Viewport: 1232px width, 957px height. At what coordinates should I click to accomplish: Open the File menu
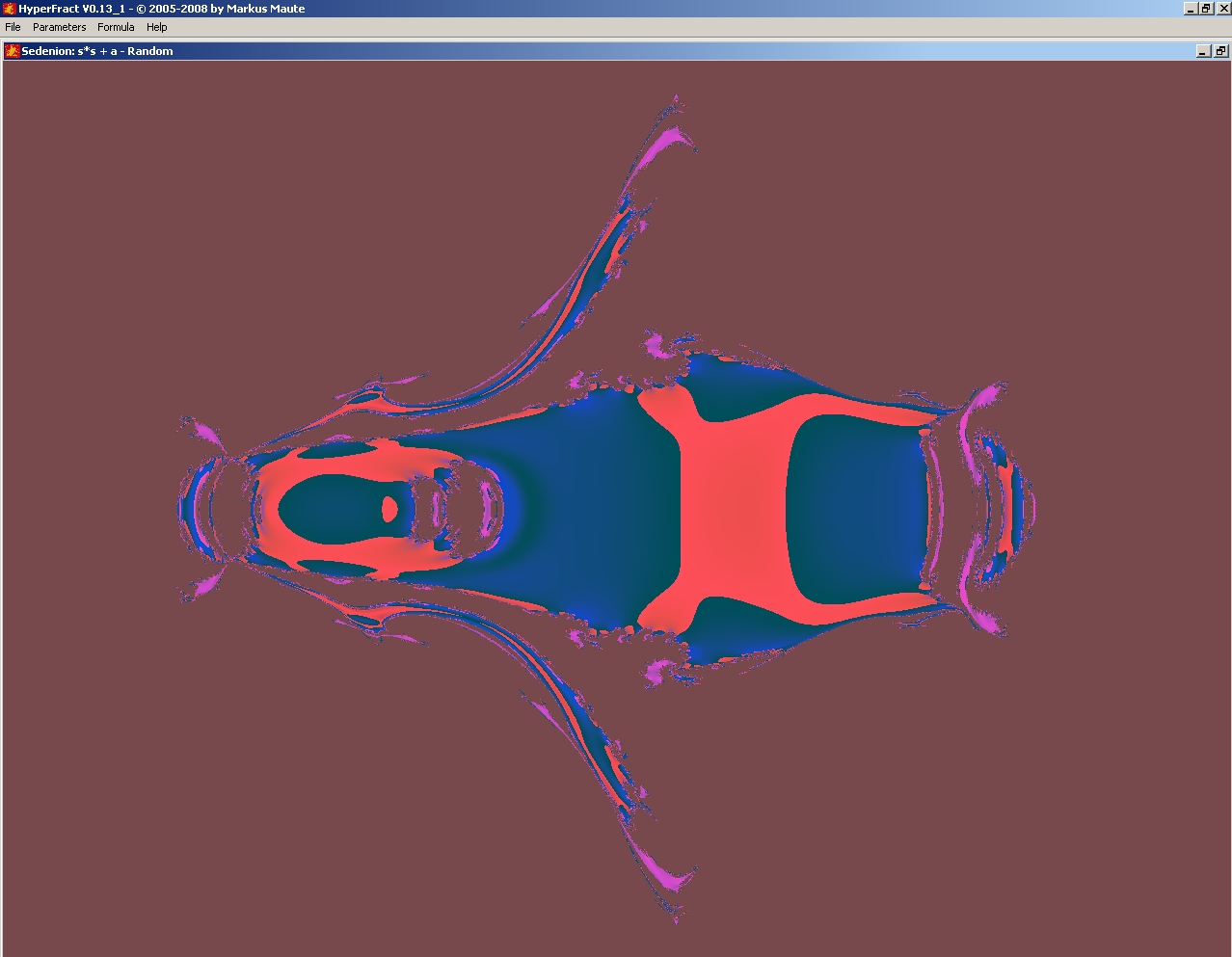pos(13,27)
